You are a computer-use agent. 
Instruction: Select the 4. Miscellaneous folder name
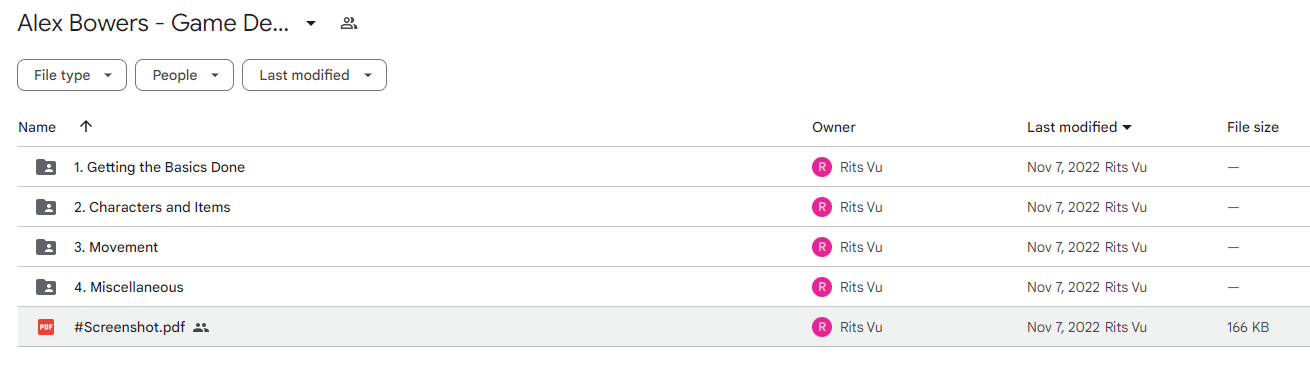point(129,287)
